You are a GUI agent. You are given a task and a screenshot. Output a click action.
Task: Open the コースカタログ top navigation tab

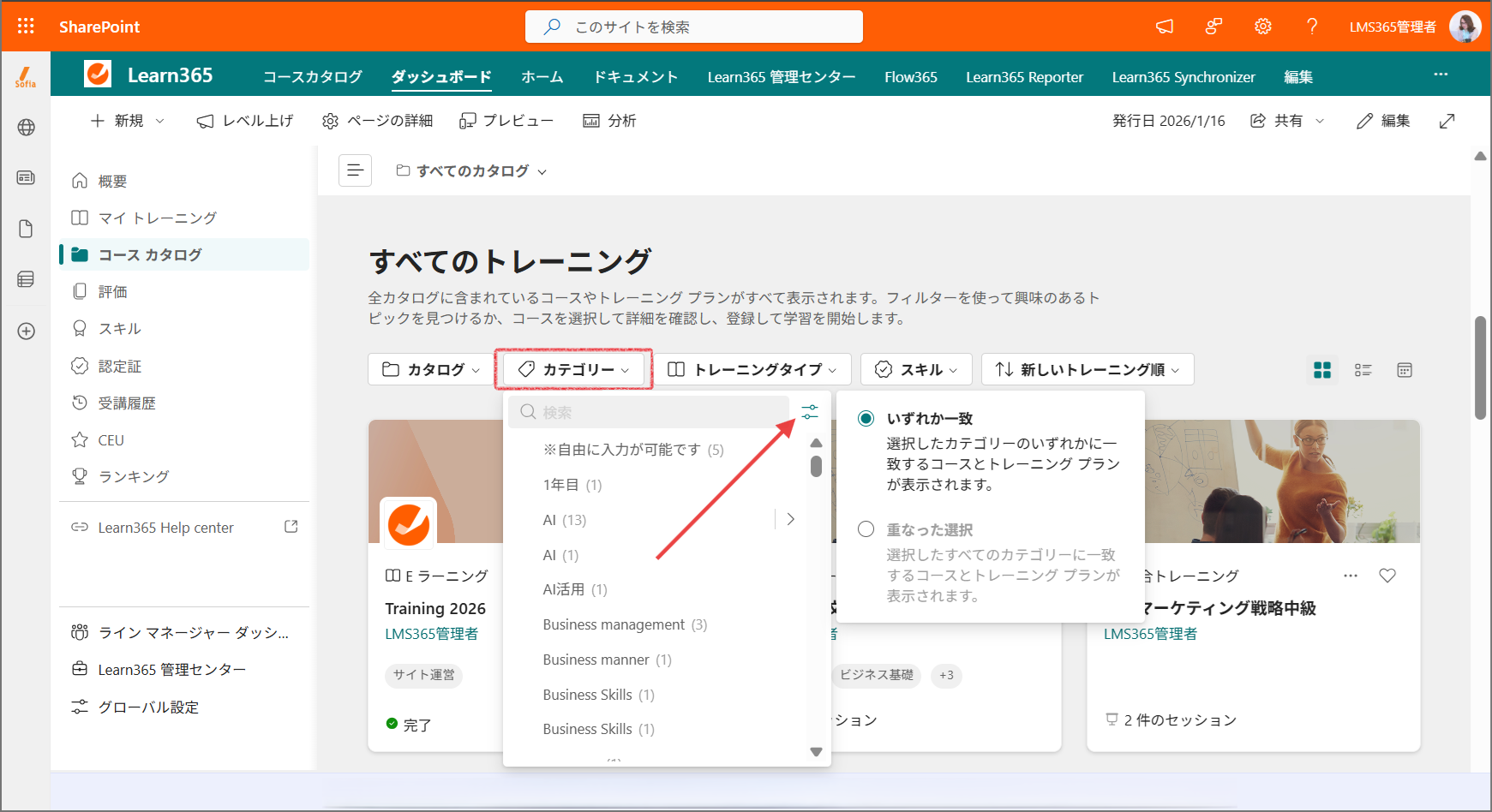click(x=313, y=77)
